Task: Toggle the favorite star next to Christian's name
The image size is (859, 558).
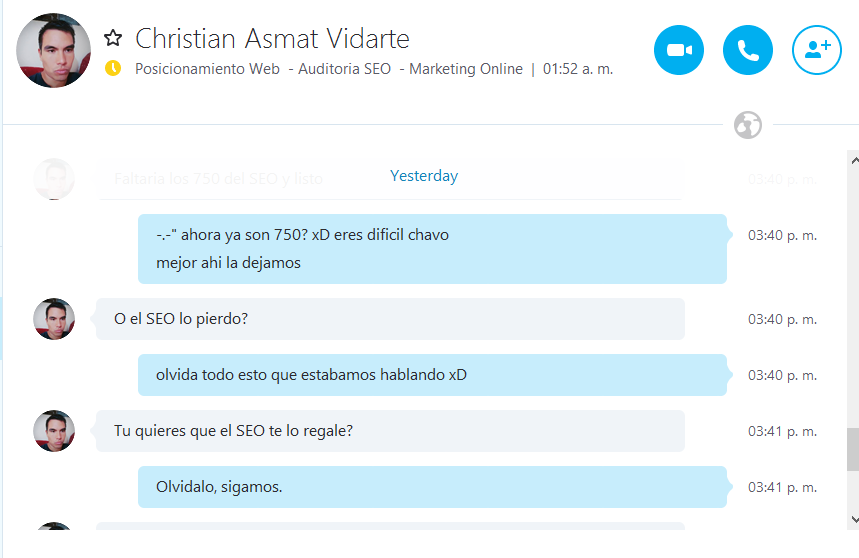Action: tap(113, 38)
